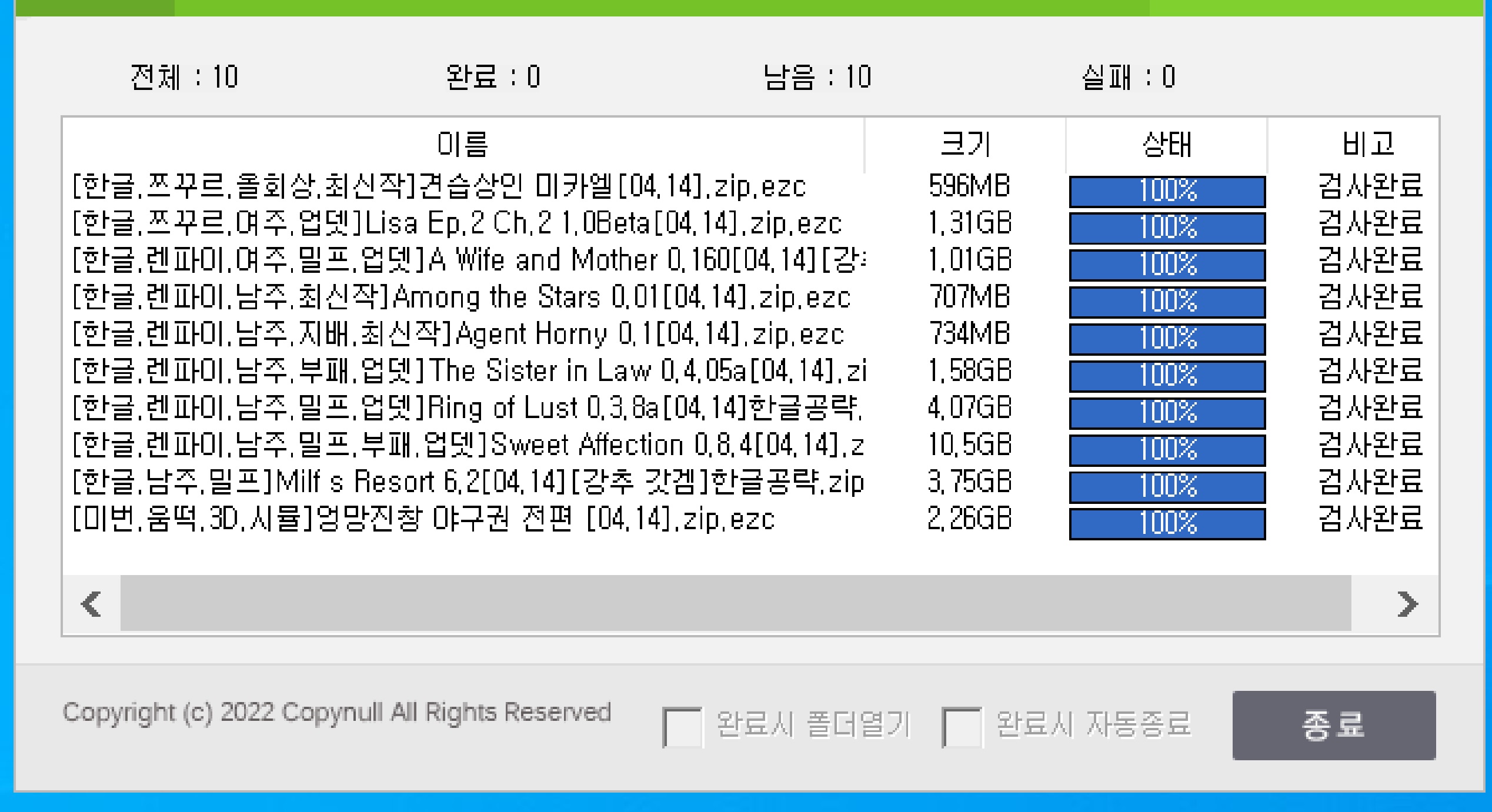
Task: Click the 이름 column header
Action: click(462, 145)
